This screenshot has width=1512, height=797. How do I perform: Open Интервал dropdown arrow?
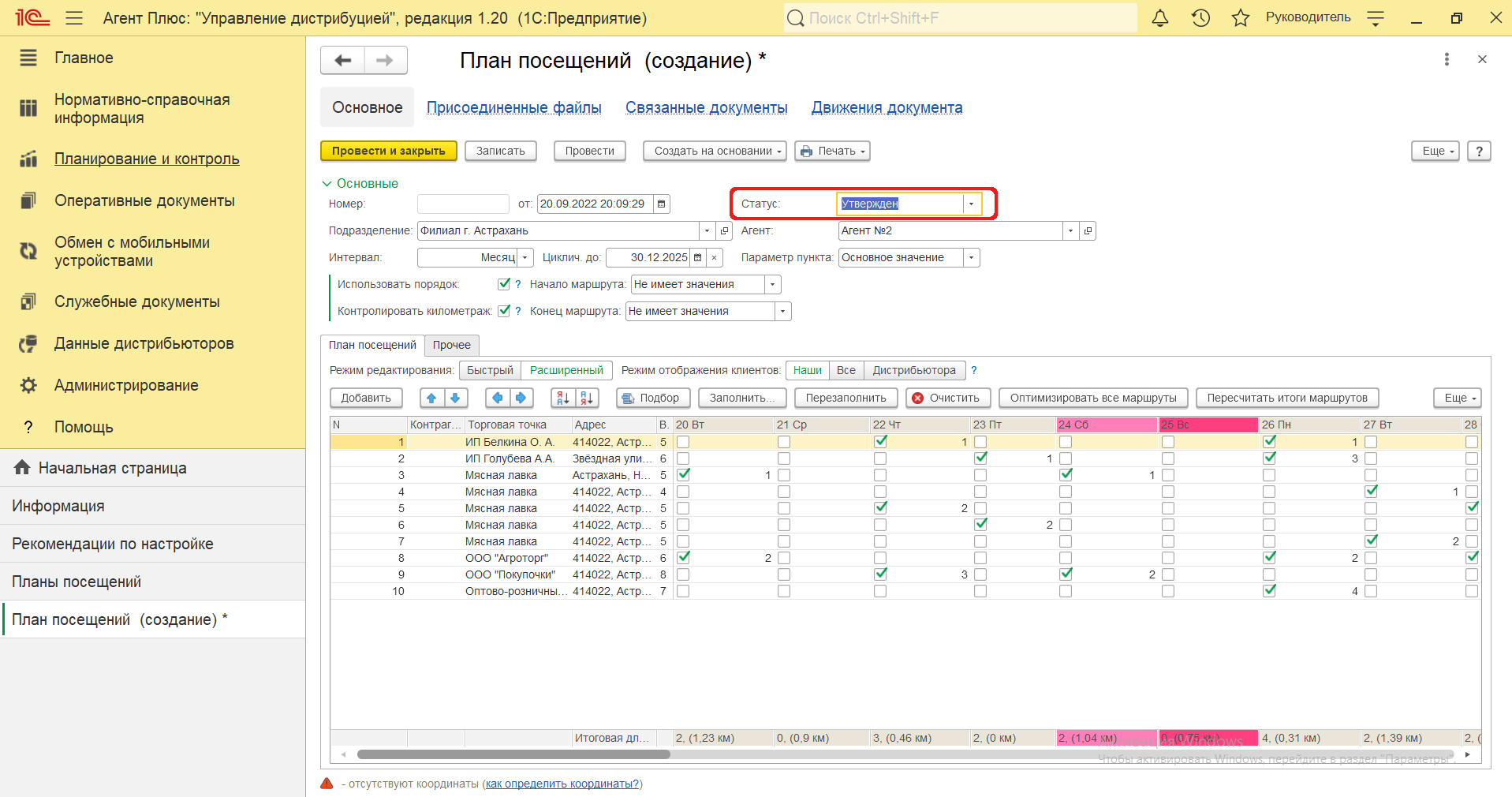(525, 257)
